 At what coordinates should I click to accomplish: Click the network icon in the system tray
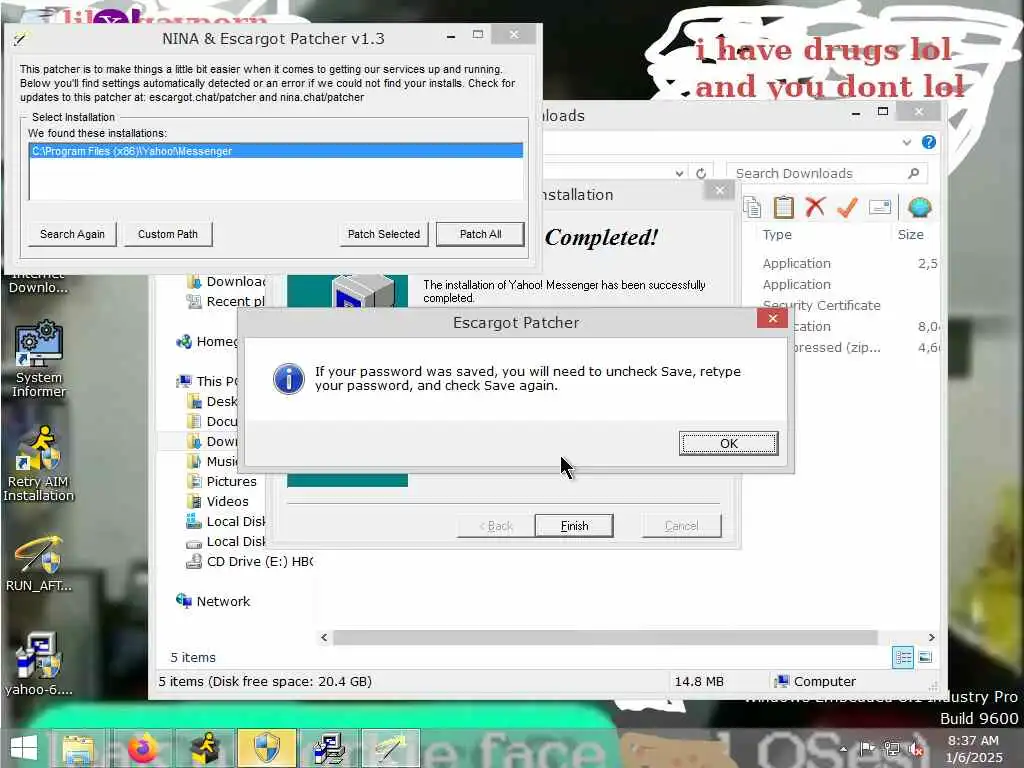point(892,748)
